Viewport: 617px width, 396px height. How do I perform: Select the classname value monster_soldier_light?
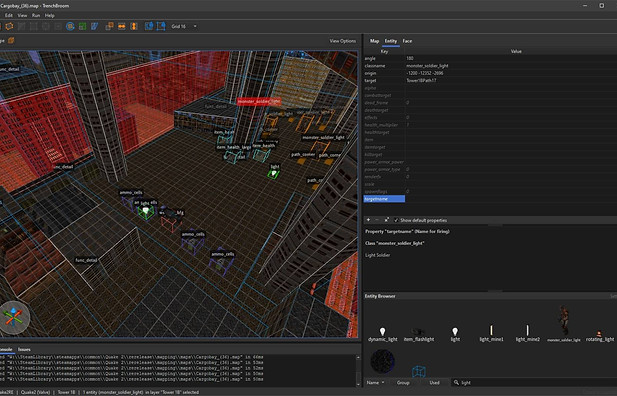pyautogui.click(x=427, y=66)
